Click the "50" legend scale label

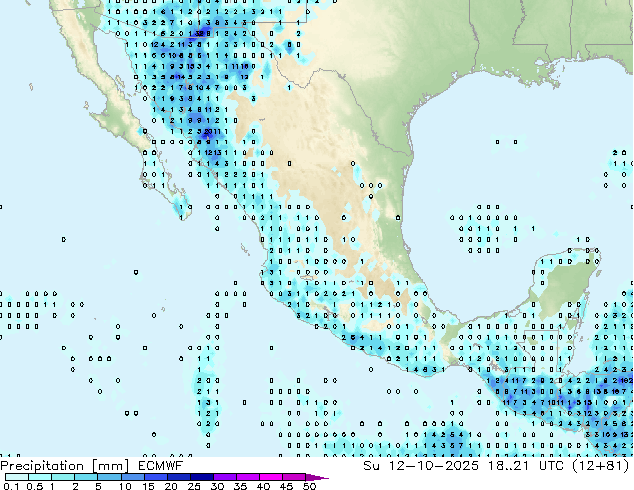(309, 486)
